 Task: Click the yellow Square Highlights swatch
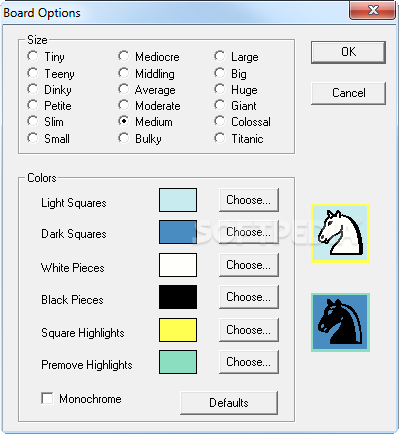coord(178,330)
